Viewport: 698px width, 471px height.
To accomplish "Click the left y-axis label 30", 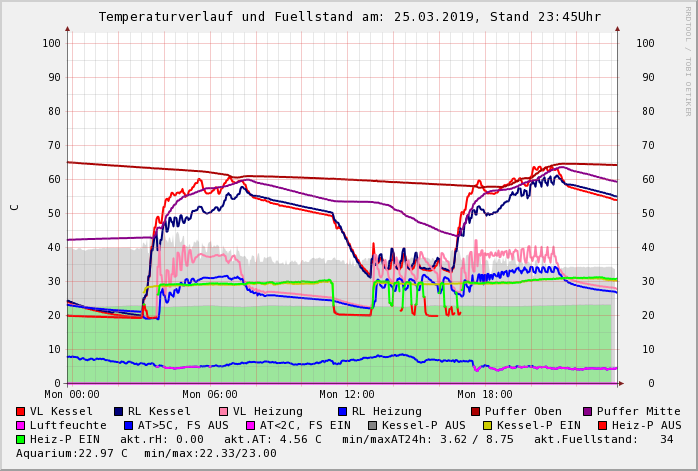I will (55, 281).
